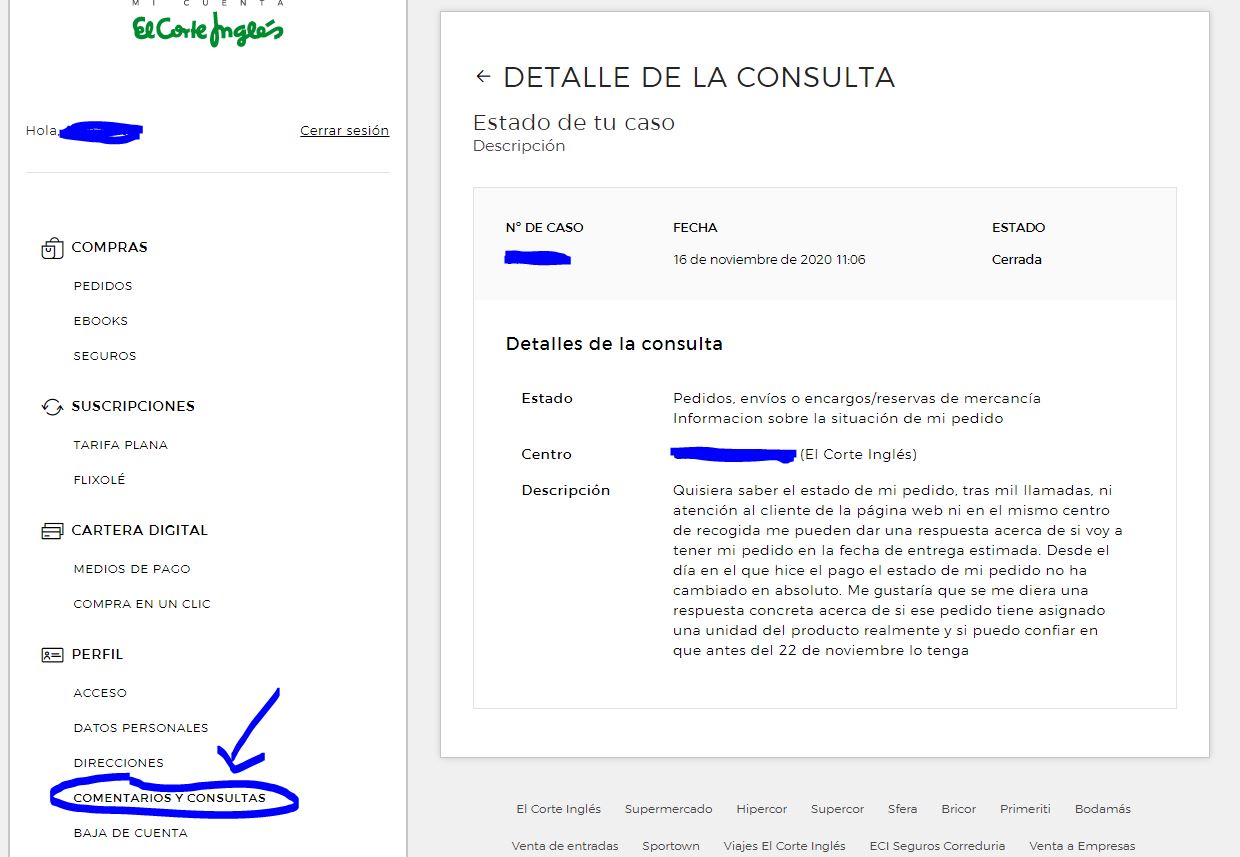This screenshot has width=1240, height=857.
Task: Select Compra en un clic
Action: click(142, 604)
